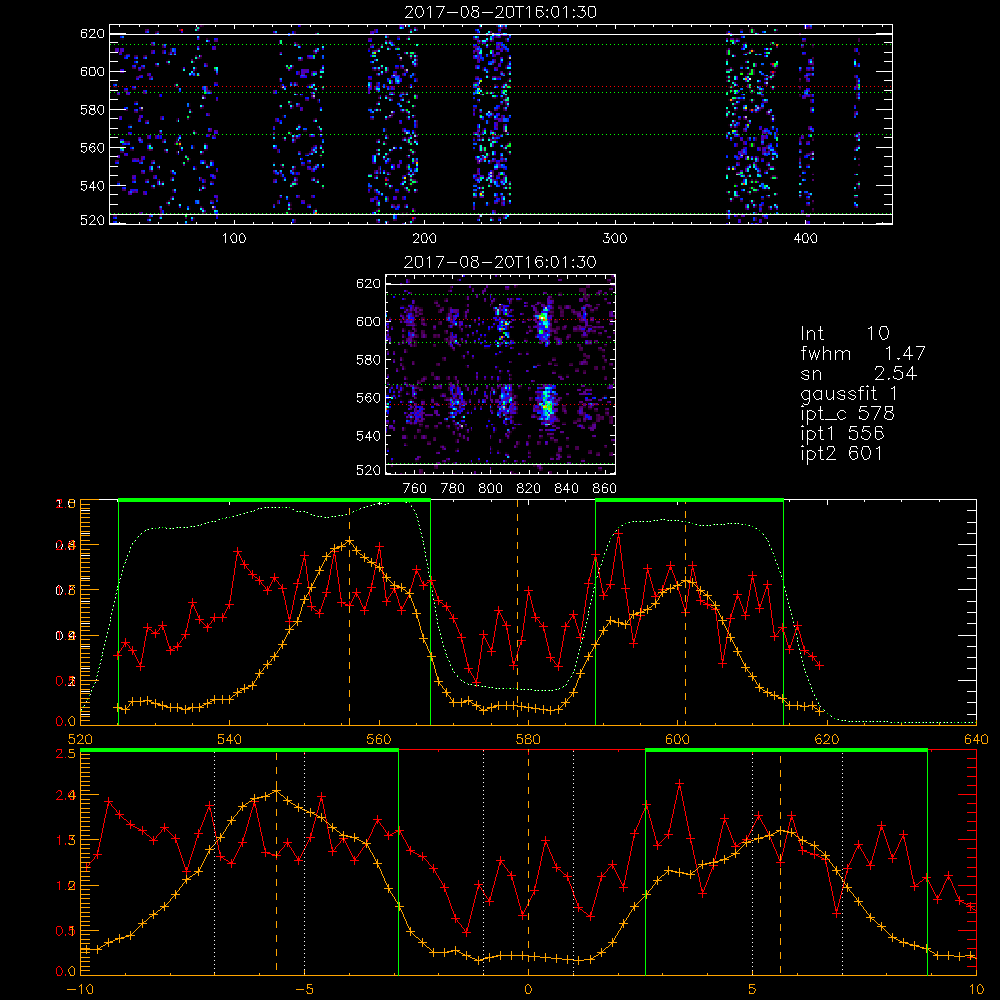1000x1000 pixels.
Task: Click x-axis label 580 on profile plot
Action: pyautogui.click(x=528, y=740)
